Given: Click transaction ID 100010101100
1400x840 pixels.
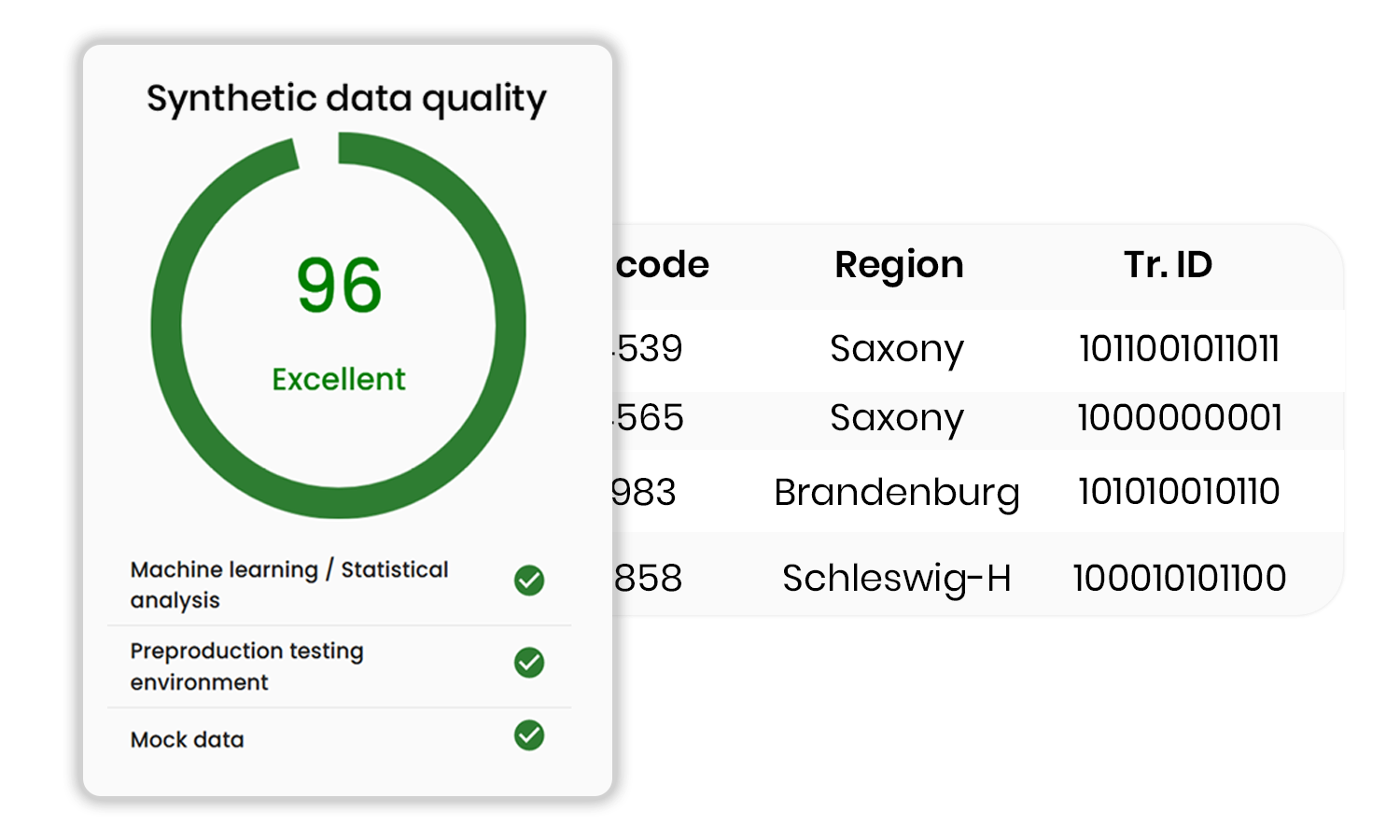Looking at the screenshot, I should (x=1179, y=579).
